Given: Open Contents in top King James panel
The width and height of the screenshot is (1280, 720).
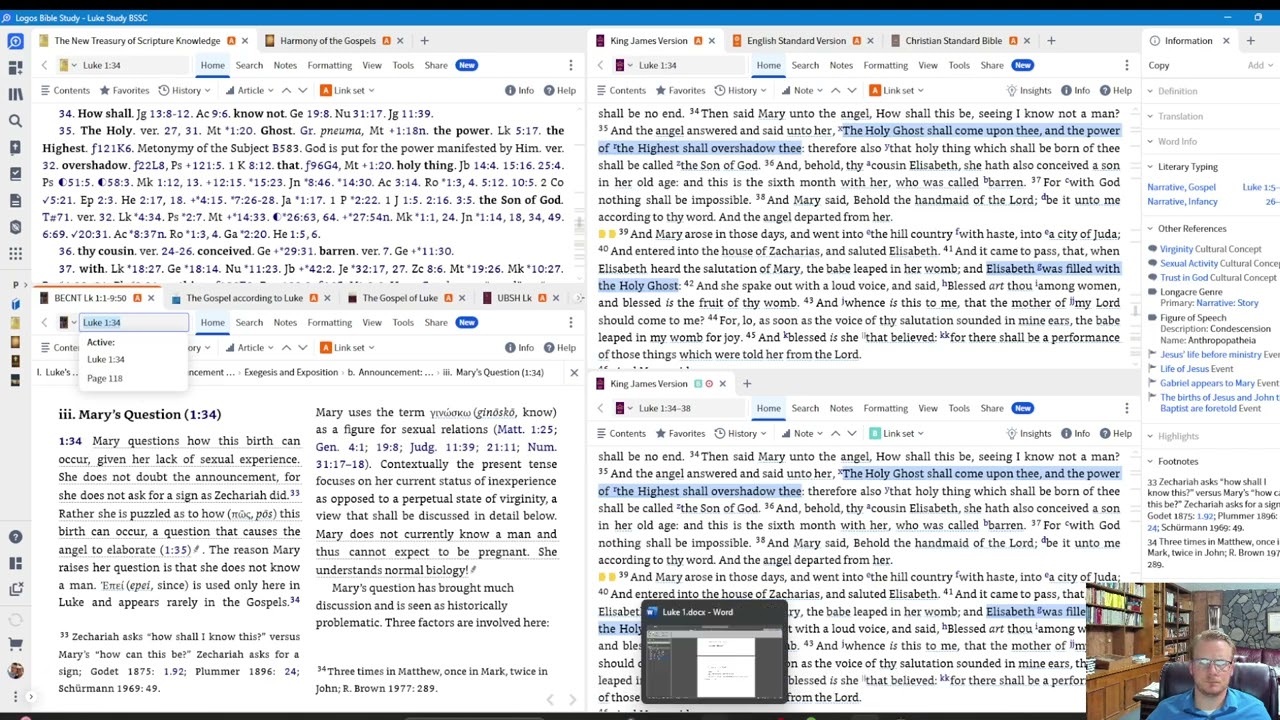Looking at the screenshot, I should pos(621,90).
